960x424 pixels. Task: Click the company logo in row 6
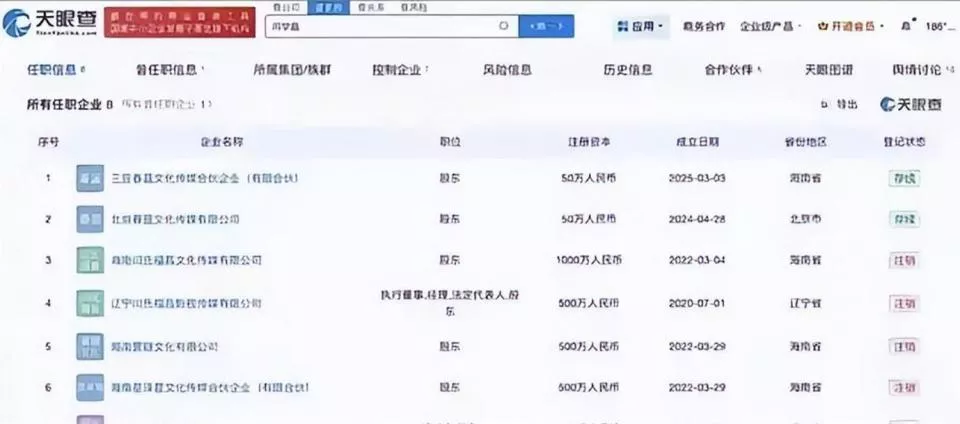click(x=90, y=387)
